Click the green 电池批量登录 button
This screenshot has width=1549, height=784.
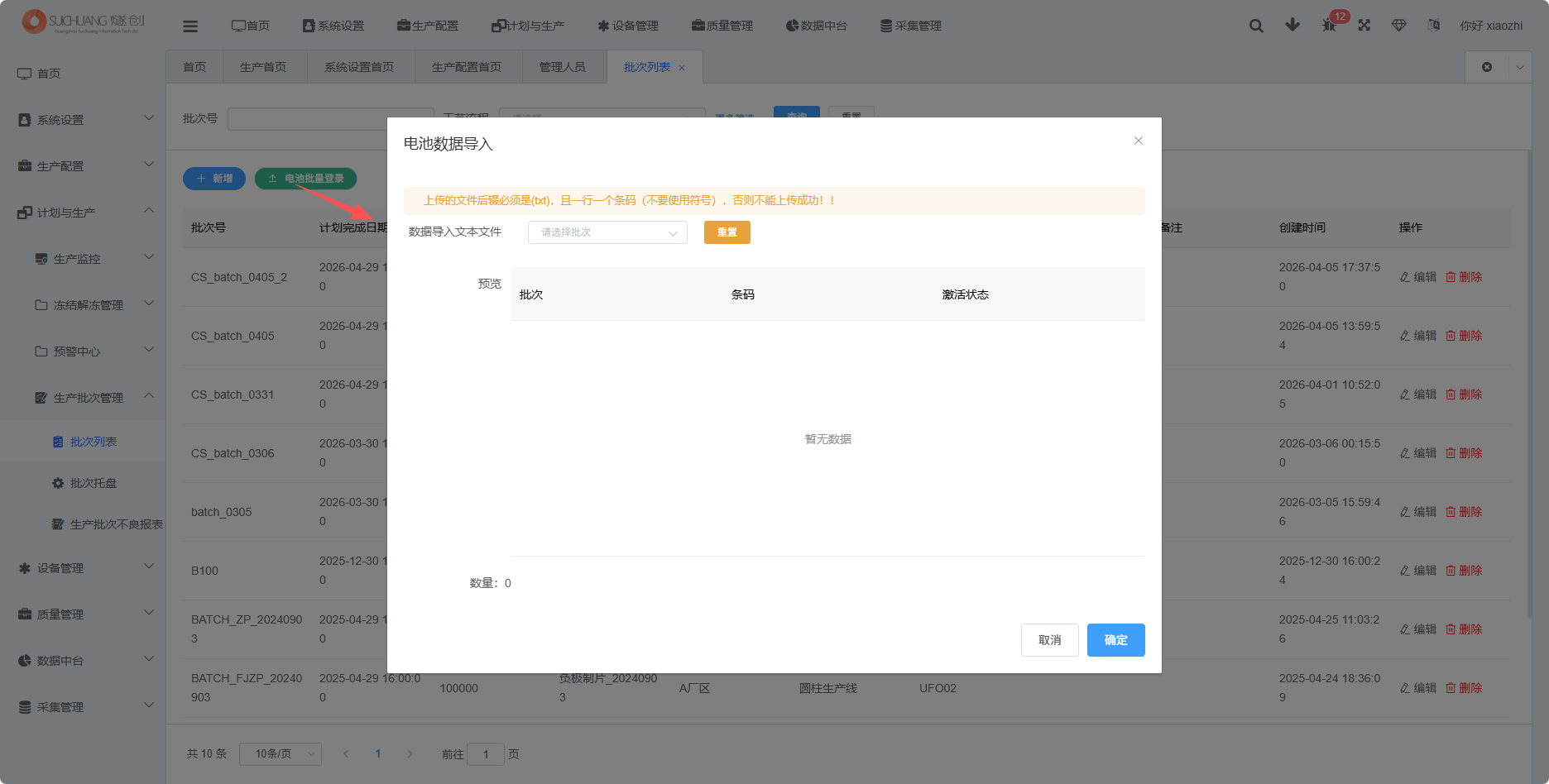pos(305,179)
